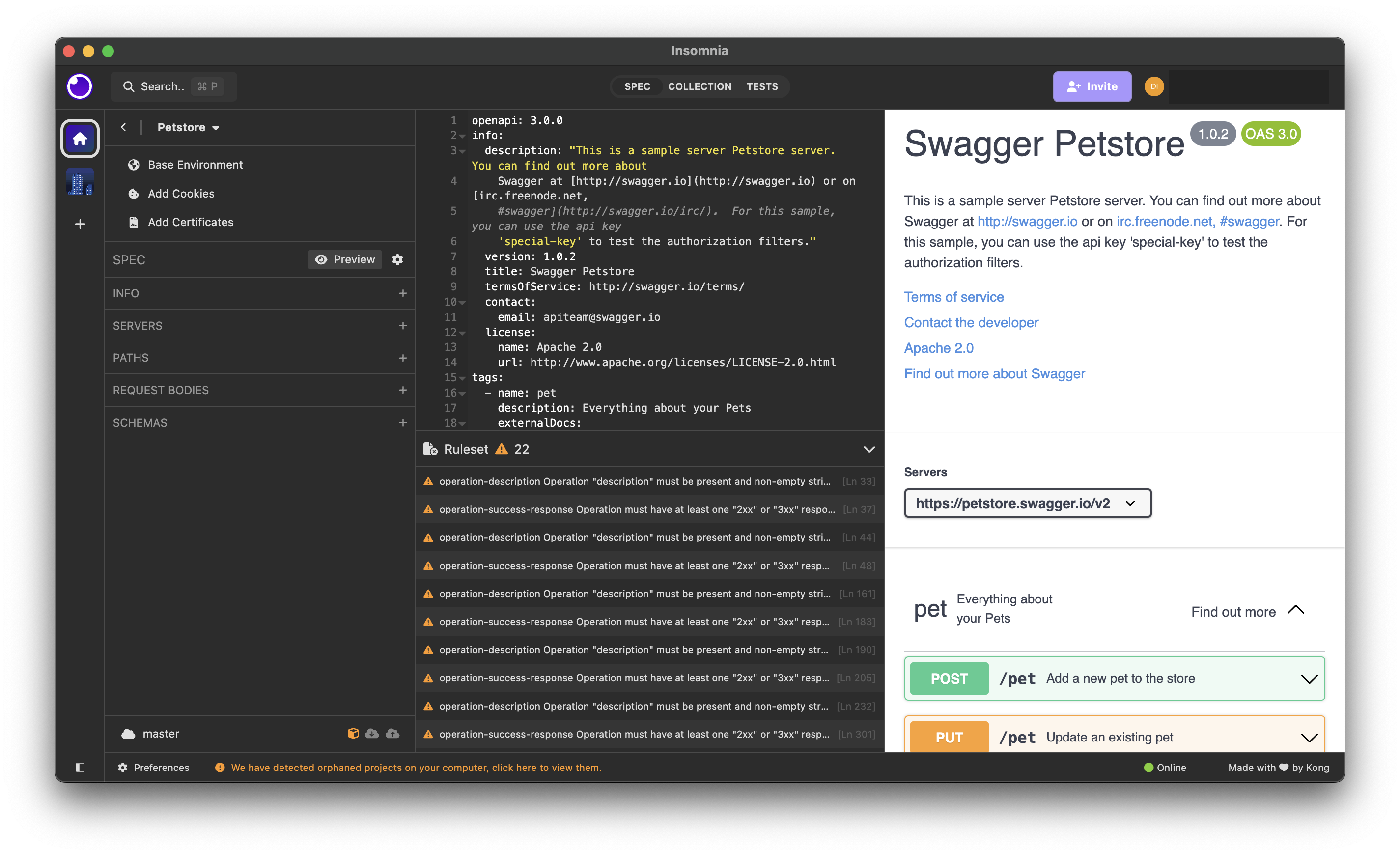Click the plus icon to add organization
Screen dimensions: 1400x855
tap(80, 224)
